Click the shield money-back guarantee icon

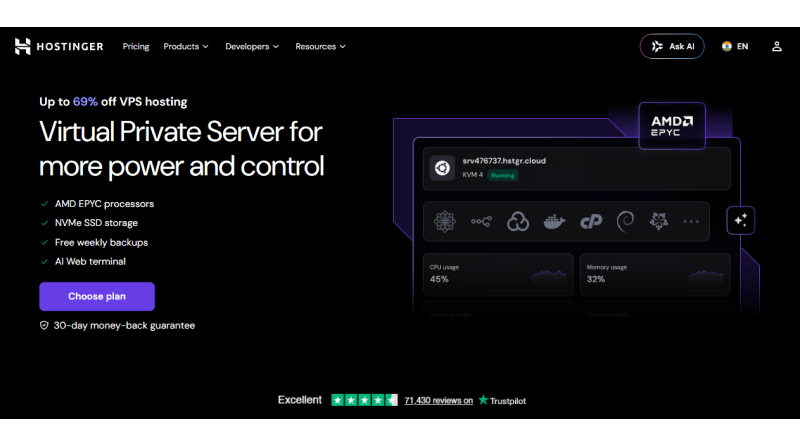coord(44,326)
